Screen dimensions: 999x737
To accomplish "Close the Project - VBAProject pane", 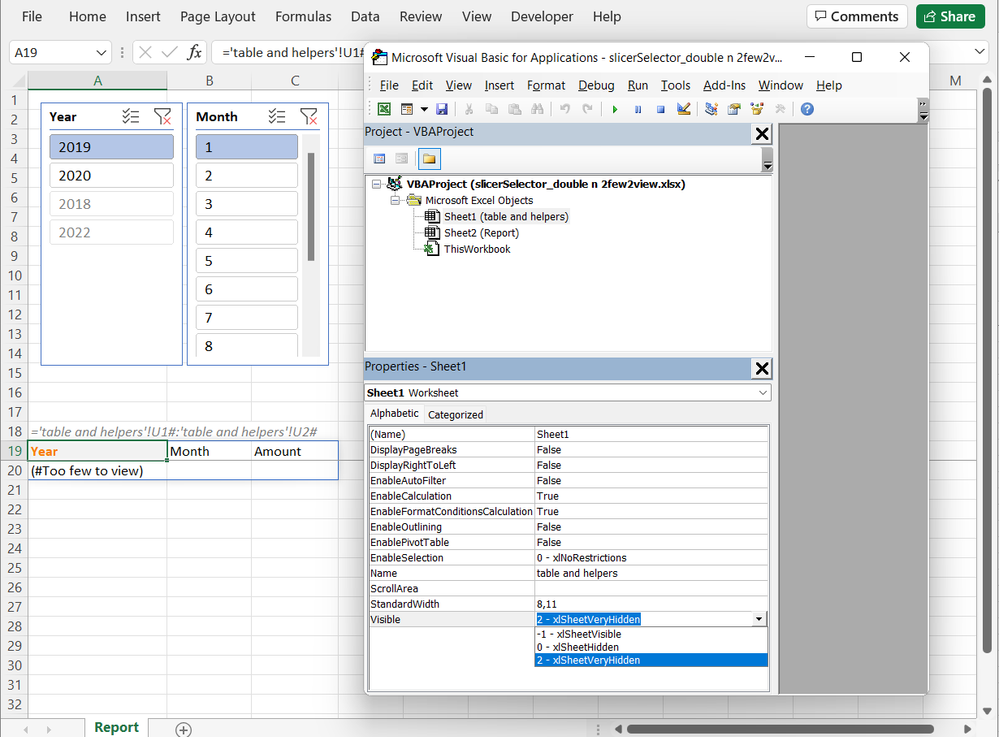I will pos(761,134).
